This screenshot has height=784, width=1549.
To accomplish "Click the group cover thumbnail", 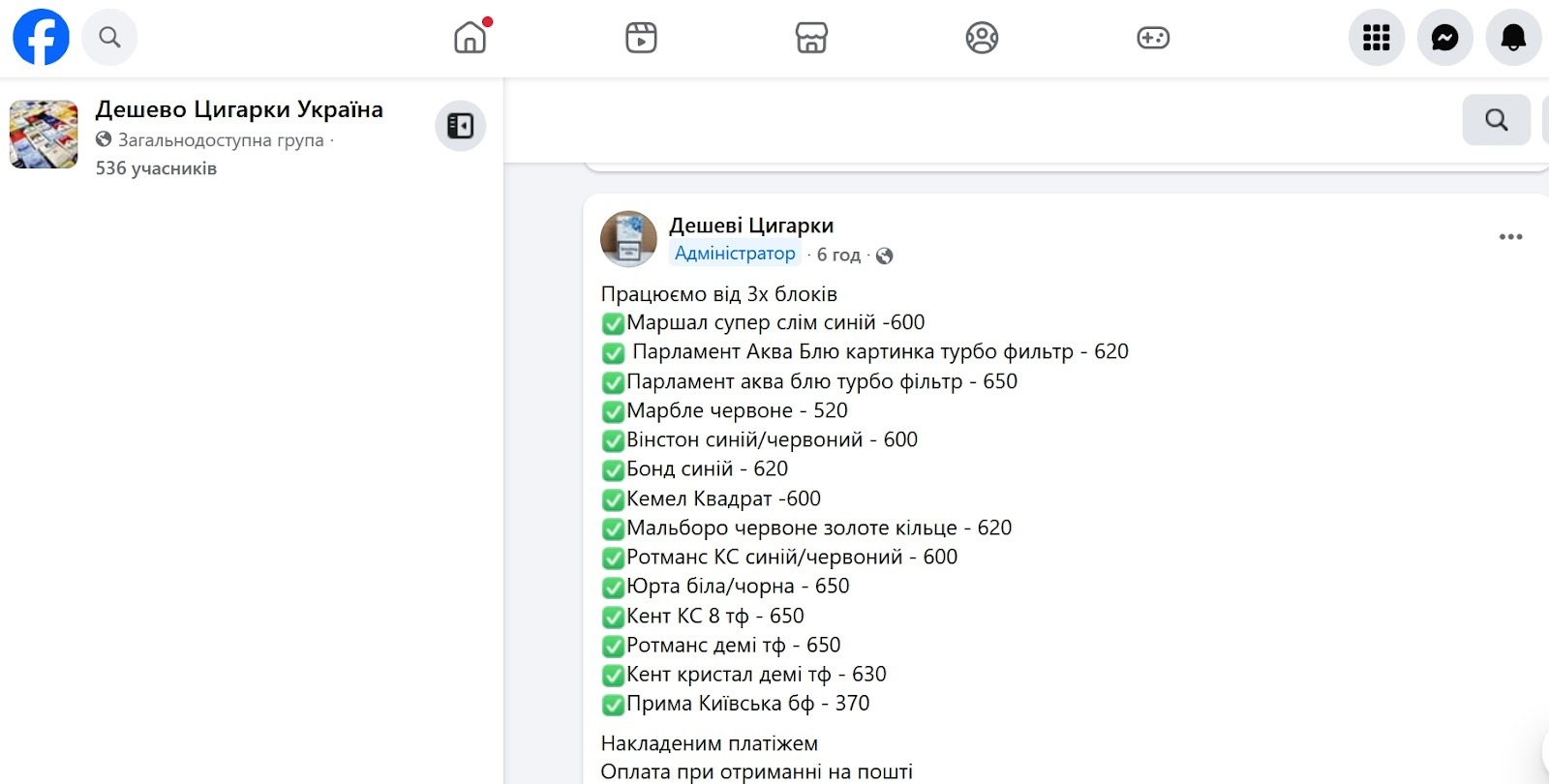I will 44,134.
